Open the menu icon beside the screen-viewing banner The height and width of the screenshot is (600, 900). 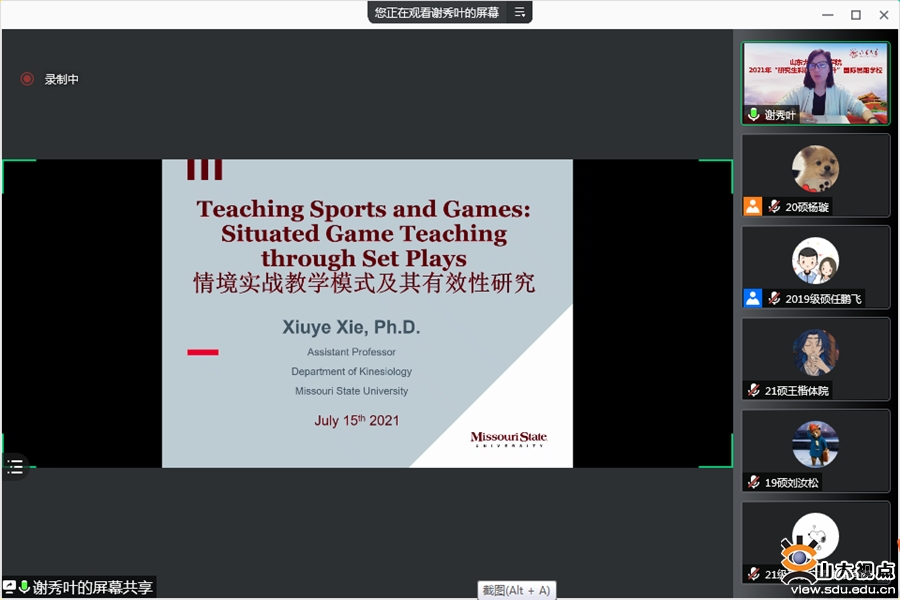pos(519,12)
